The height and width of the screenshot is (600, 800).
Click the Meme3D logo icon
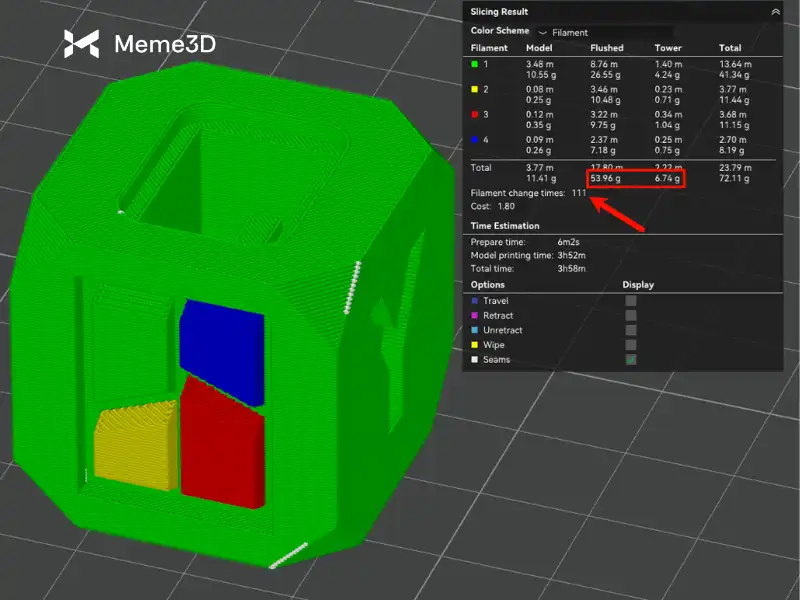pos(82,43)
